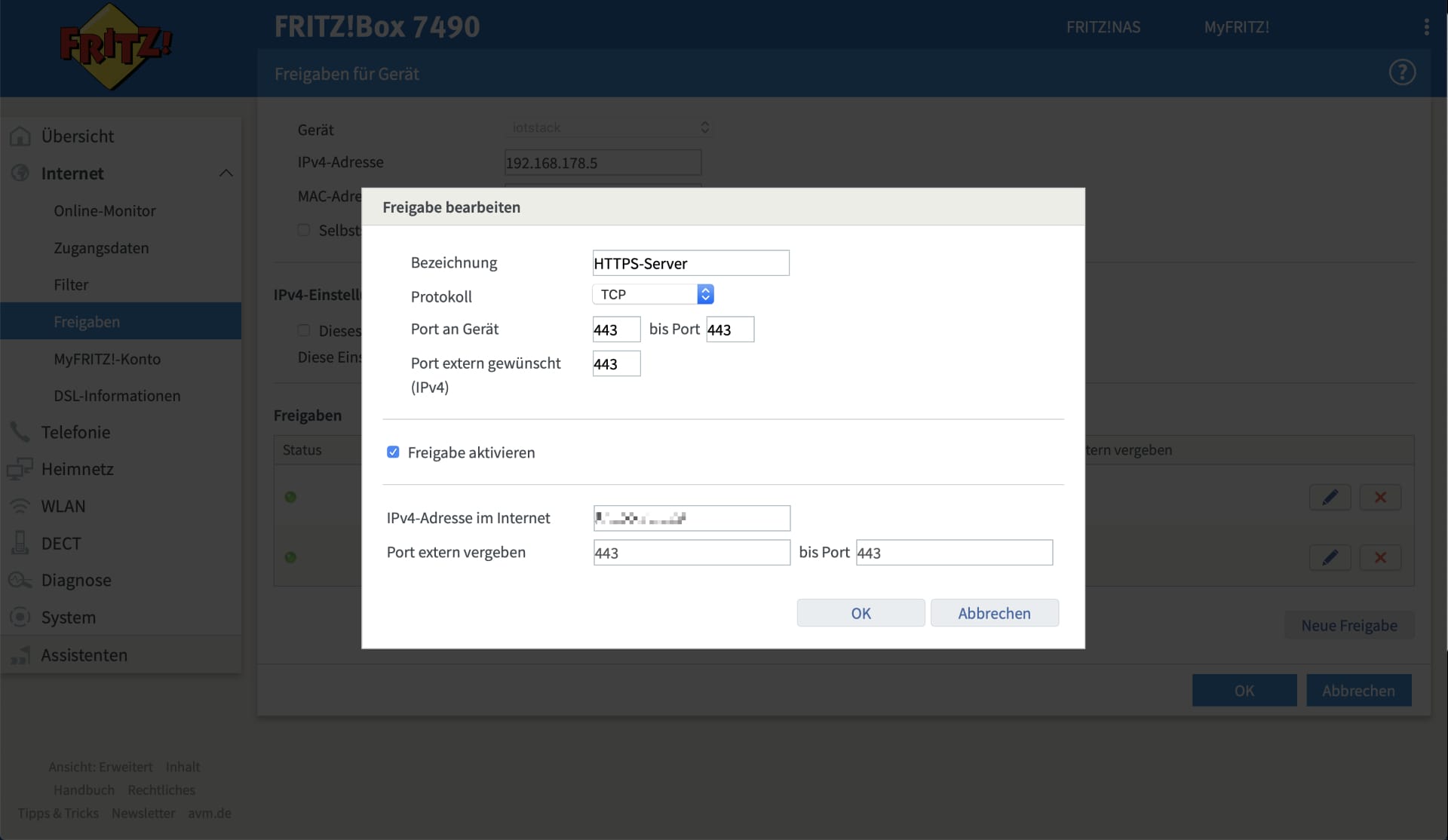Click the Assistenten icon
The image size is (1448, 840).
tap(20, 655)
